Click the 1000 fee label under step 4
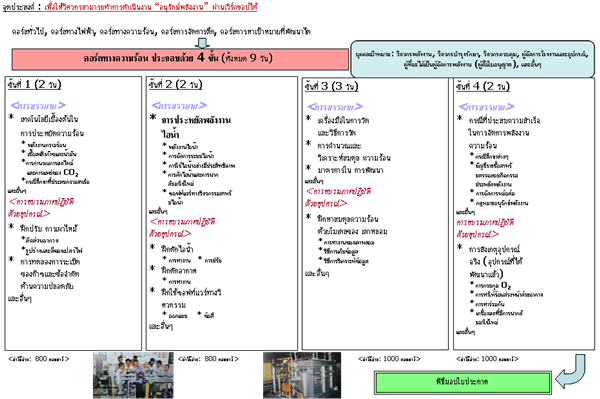Viewport: 600px width, 399px height. click(x=487, y=359)
